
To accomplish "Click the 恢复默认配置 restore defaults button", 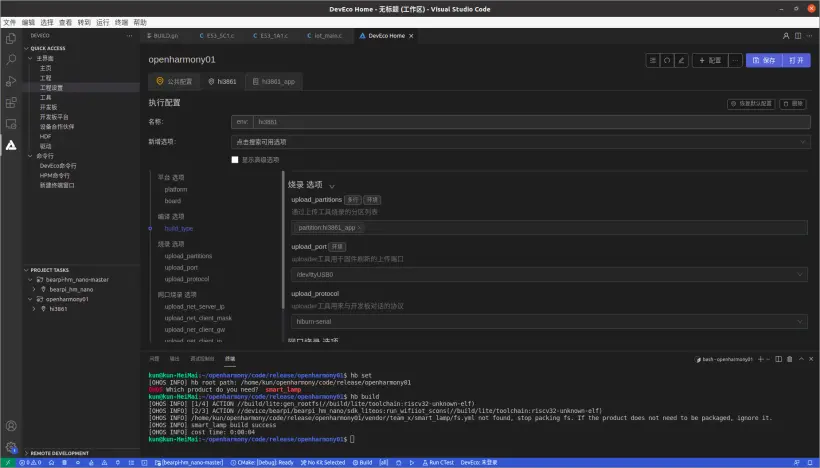I will 751,104.
